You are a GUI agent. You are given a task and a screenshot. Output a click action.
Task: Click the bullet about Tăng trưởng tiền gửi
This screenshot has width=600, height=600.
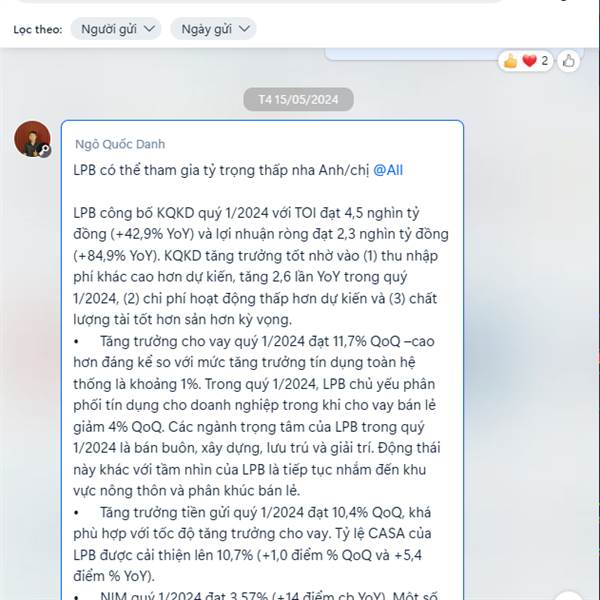[x=253, y=544]
